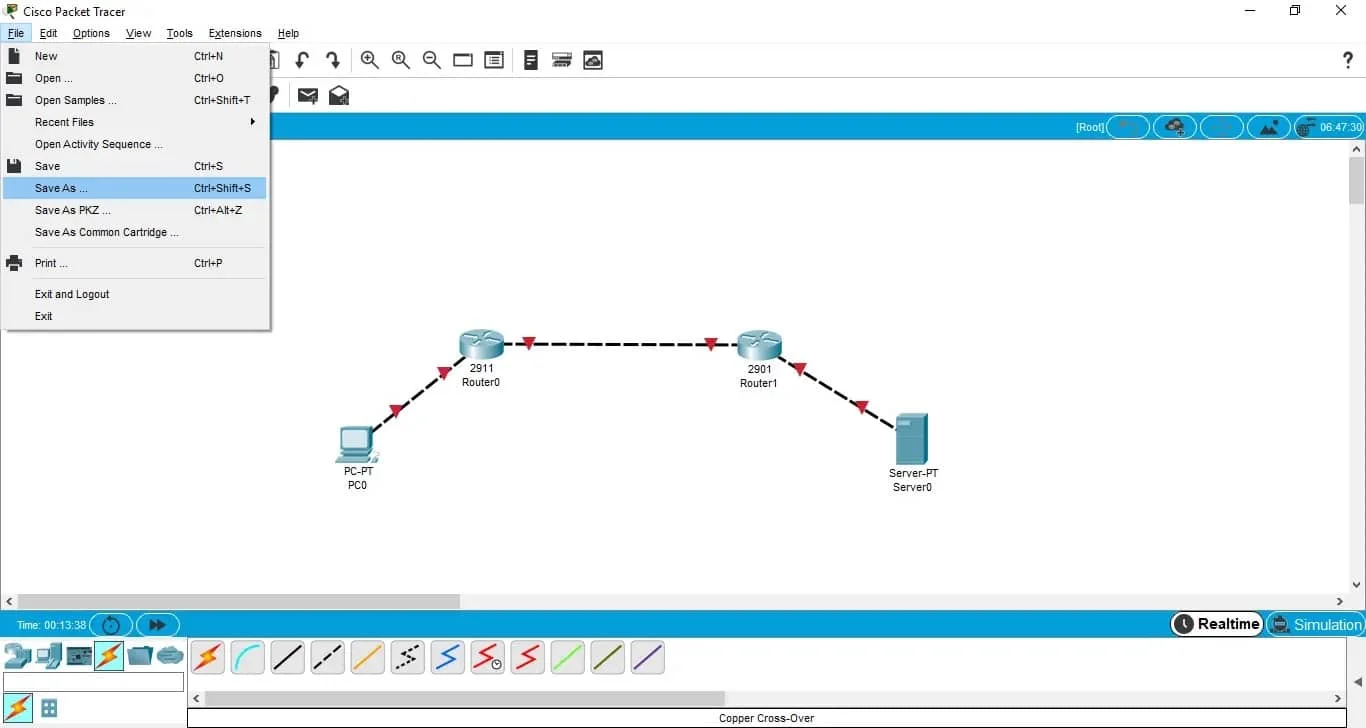
Task: Click the Add Complex PDU open envelope icon
Action: (x=339, y=95)
